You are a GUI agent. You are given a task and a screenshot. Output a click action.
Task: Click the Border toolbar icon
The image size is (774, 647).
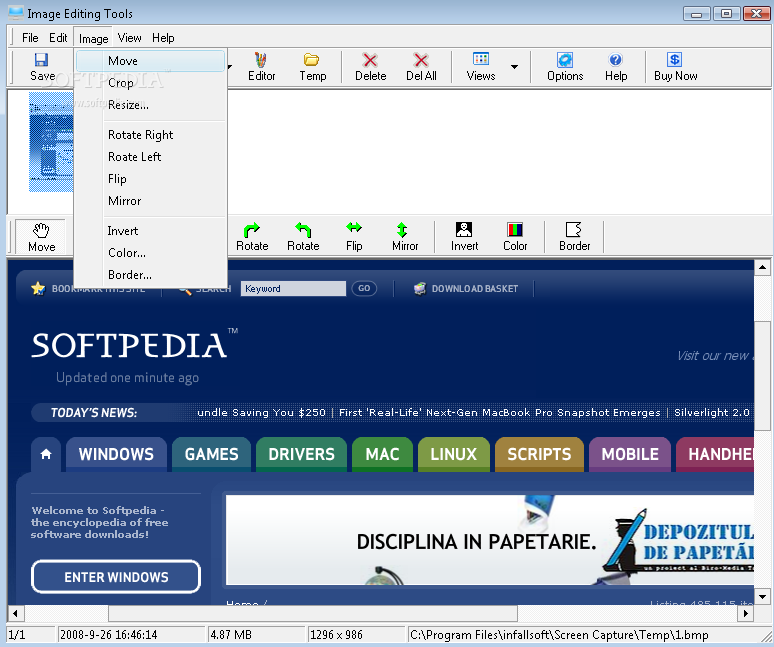pos(574,237)
